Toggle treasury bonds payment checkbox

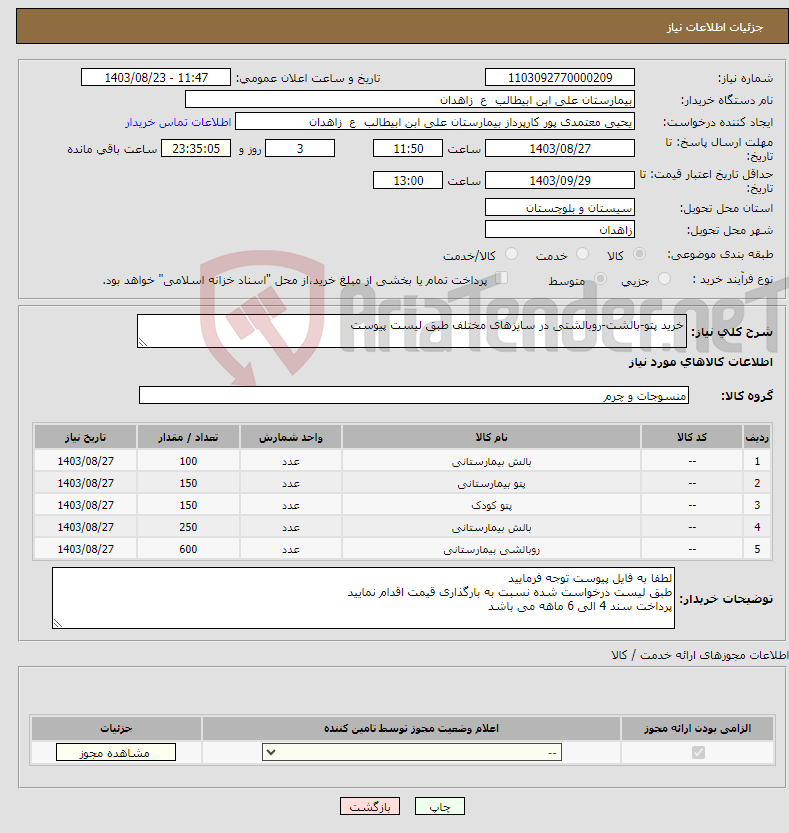pos(501,278)
